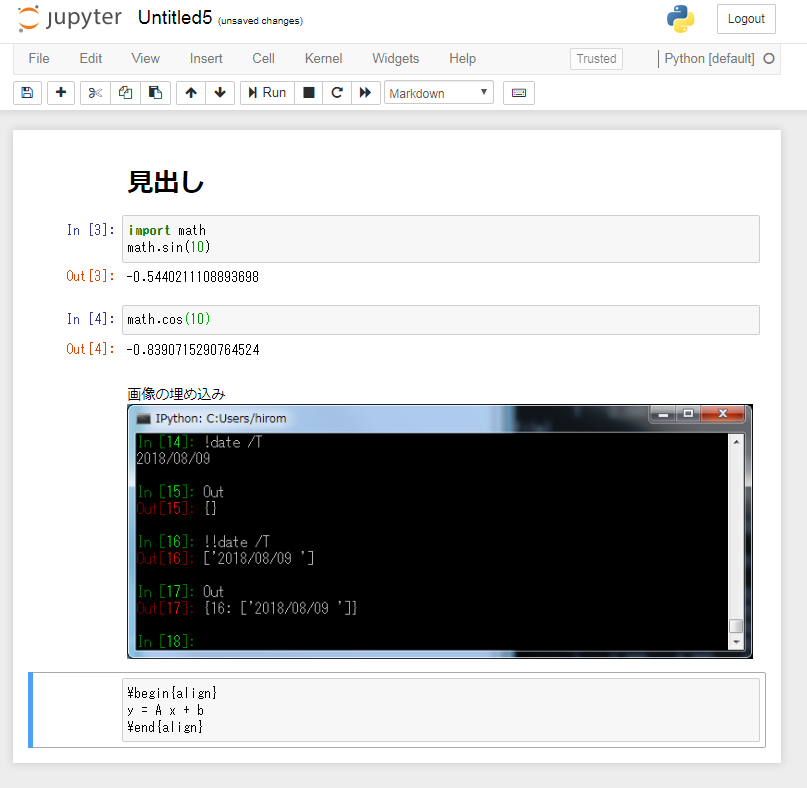Click the 見出し heading cell
This screenshot has height=788, width=807.
click(x=165, y=182)
